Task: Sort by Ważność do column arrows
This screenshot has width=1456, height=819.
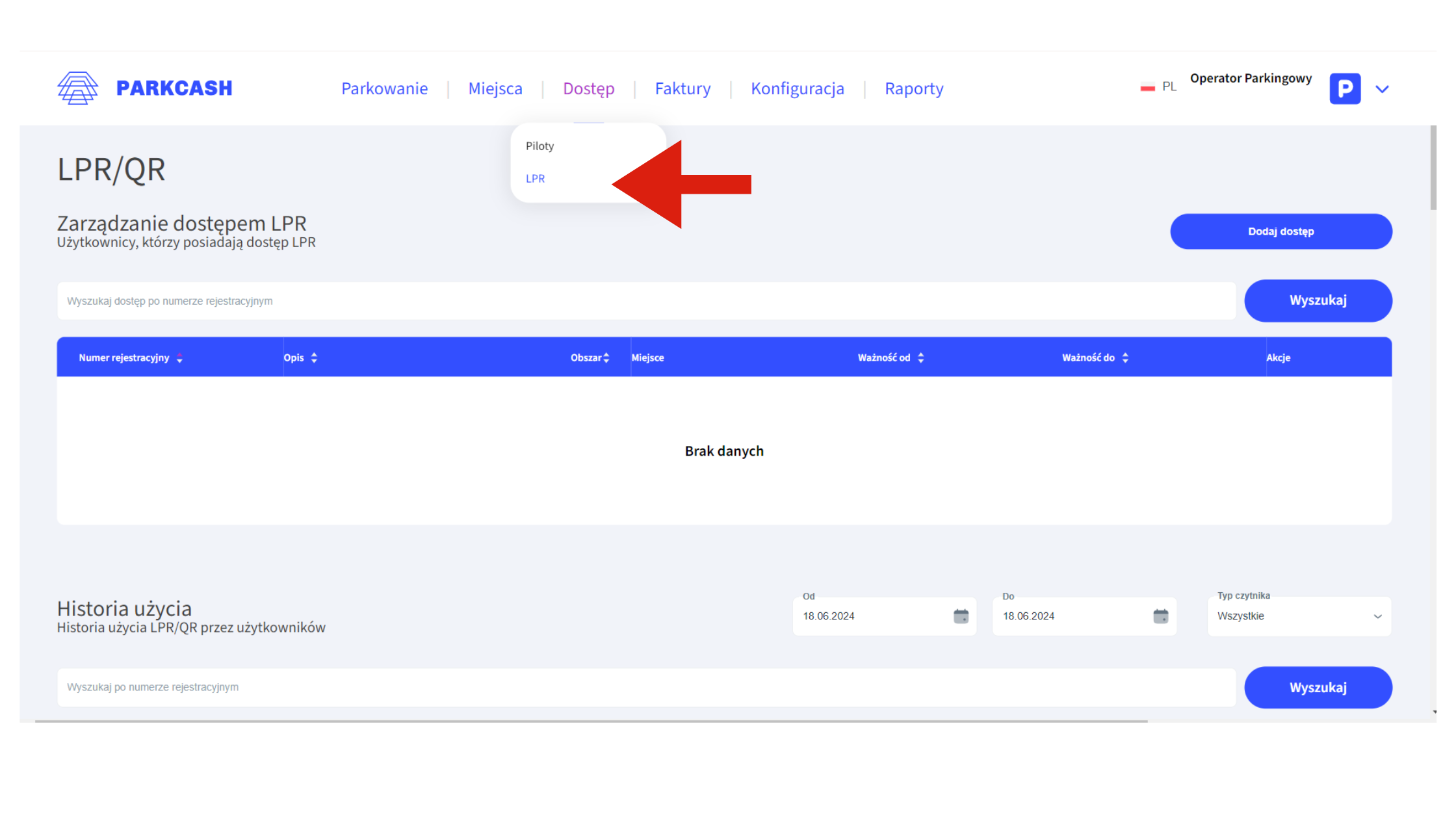Action: click(x=1125, y=358)
